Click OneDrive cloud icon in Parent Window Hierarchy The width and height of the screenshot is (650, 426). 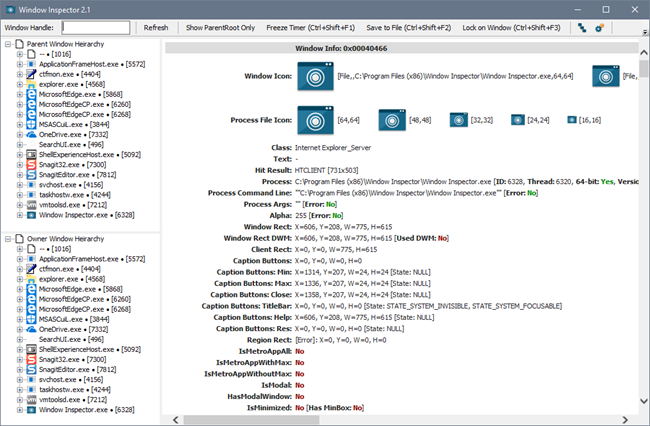pos(31,134)
